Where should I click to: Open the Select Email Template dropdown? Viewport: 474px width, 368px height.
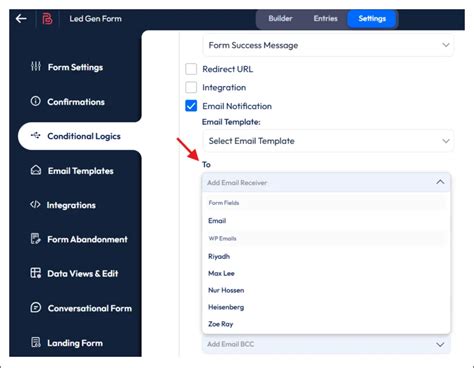click(x=328, y=141)
